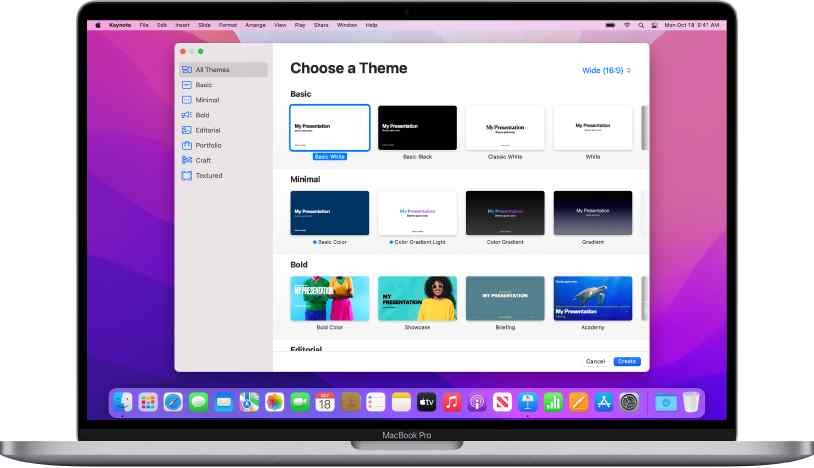Open System Preferences from the dock

629,402
